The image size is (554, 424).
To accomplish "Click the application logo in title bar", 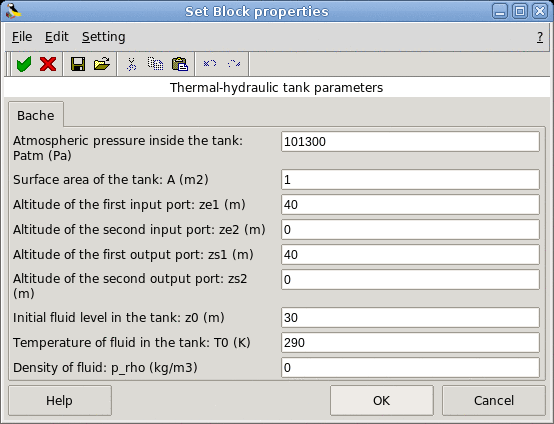I will tap(13, 11).
